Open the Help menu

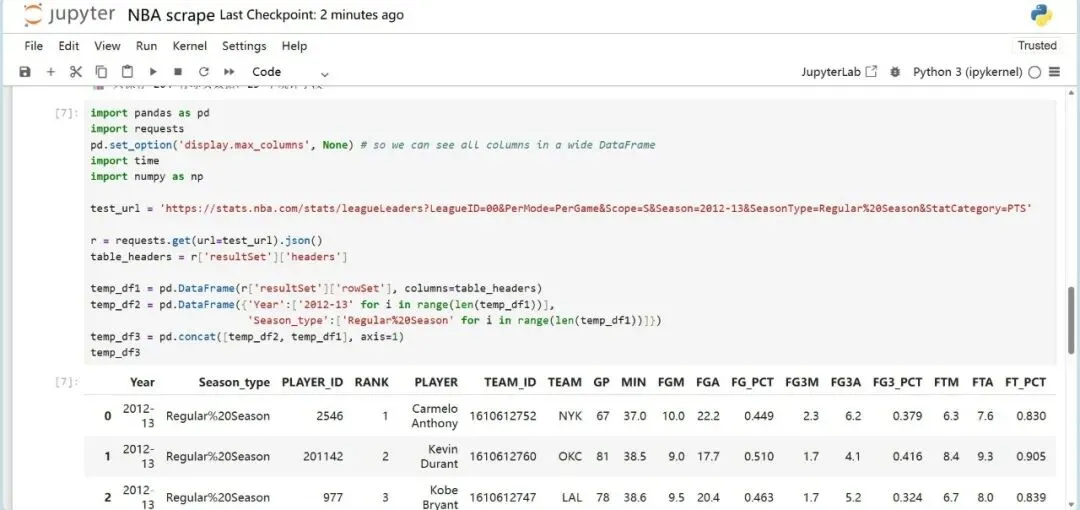click(294, 45)
